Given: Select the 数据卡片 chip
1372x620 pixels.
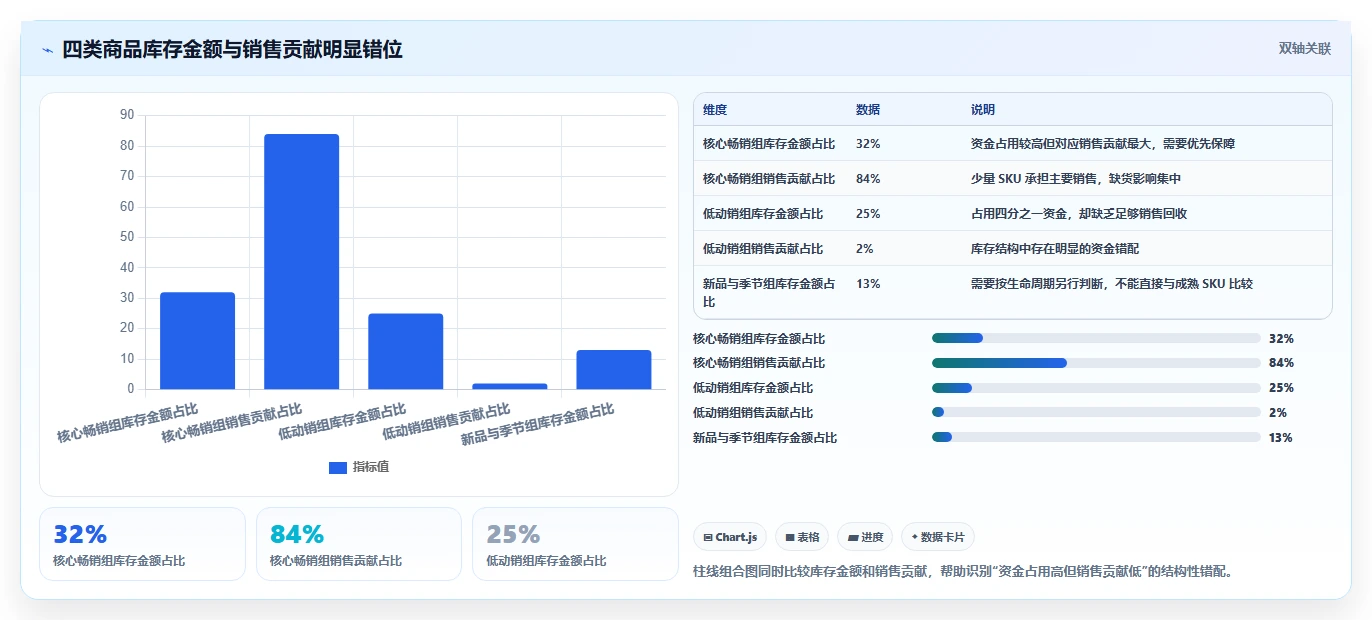Looking at the screenshot, I should (x=937, y=537).
